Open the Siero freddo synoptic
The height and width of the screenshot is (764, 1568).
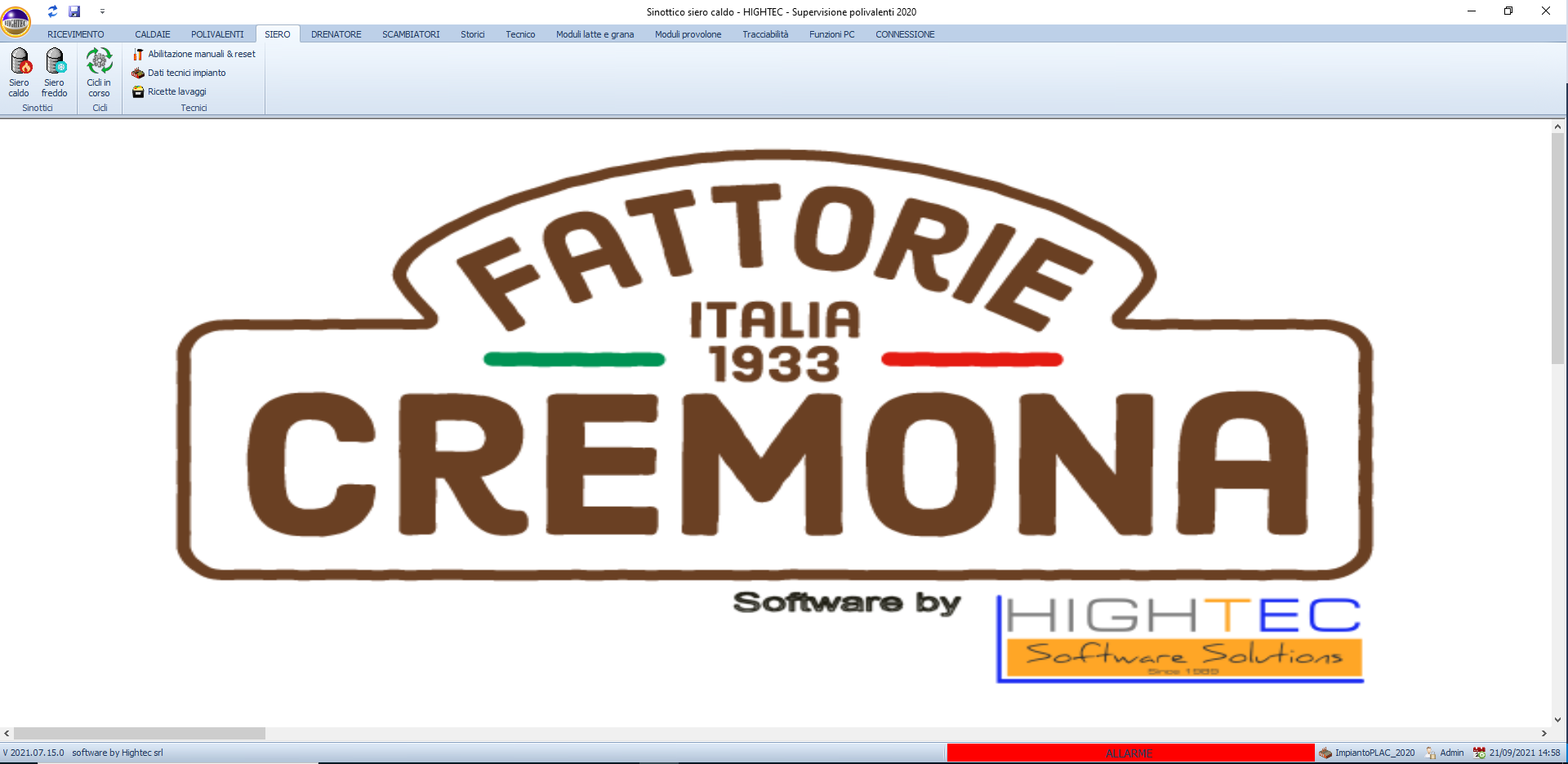tap(55, 73)
